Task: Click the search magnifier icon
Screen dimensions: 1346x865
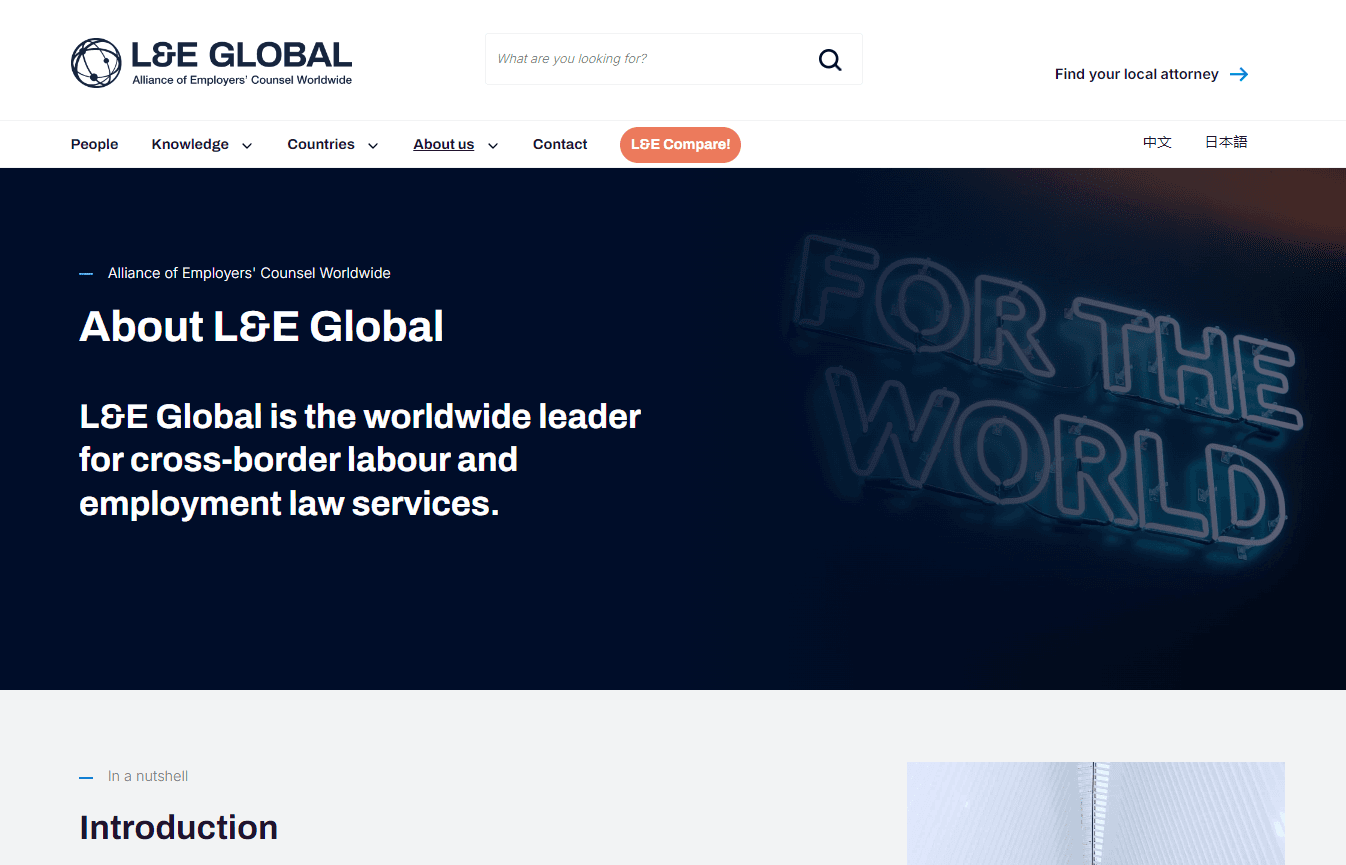Action: [830, 60]
